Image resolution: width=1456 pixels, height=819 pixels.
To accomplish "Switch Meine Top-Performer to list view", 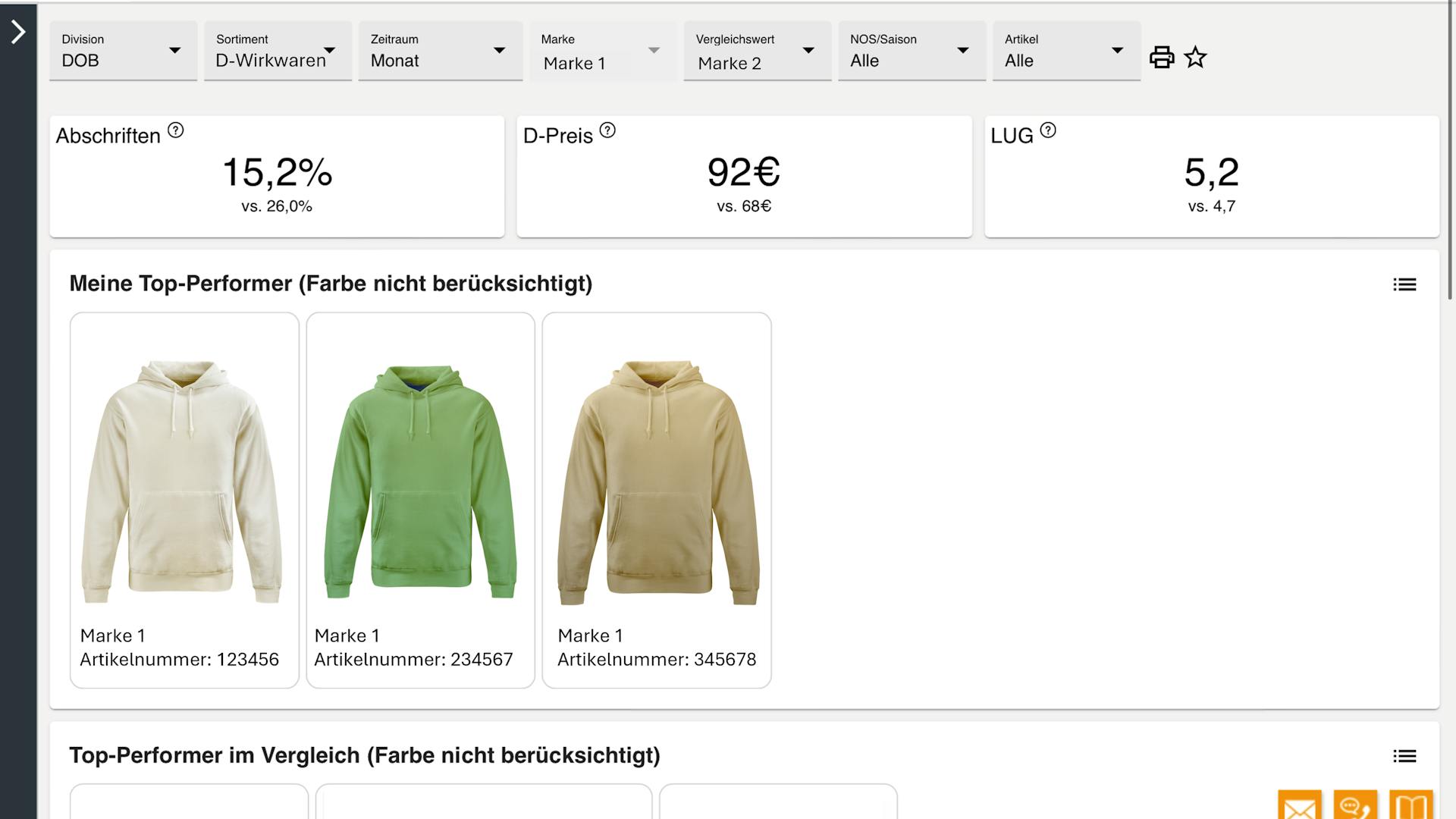I will (x=1404, y=284).
